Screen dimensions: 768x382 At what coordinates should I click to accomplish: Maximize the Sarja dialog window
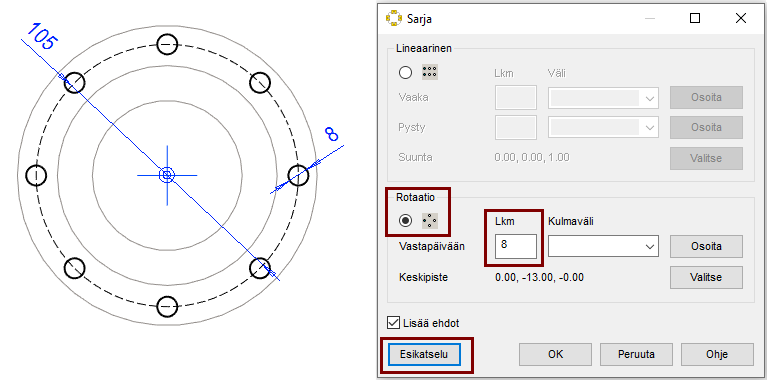[x=695, y=19]
